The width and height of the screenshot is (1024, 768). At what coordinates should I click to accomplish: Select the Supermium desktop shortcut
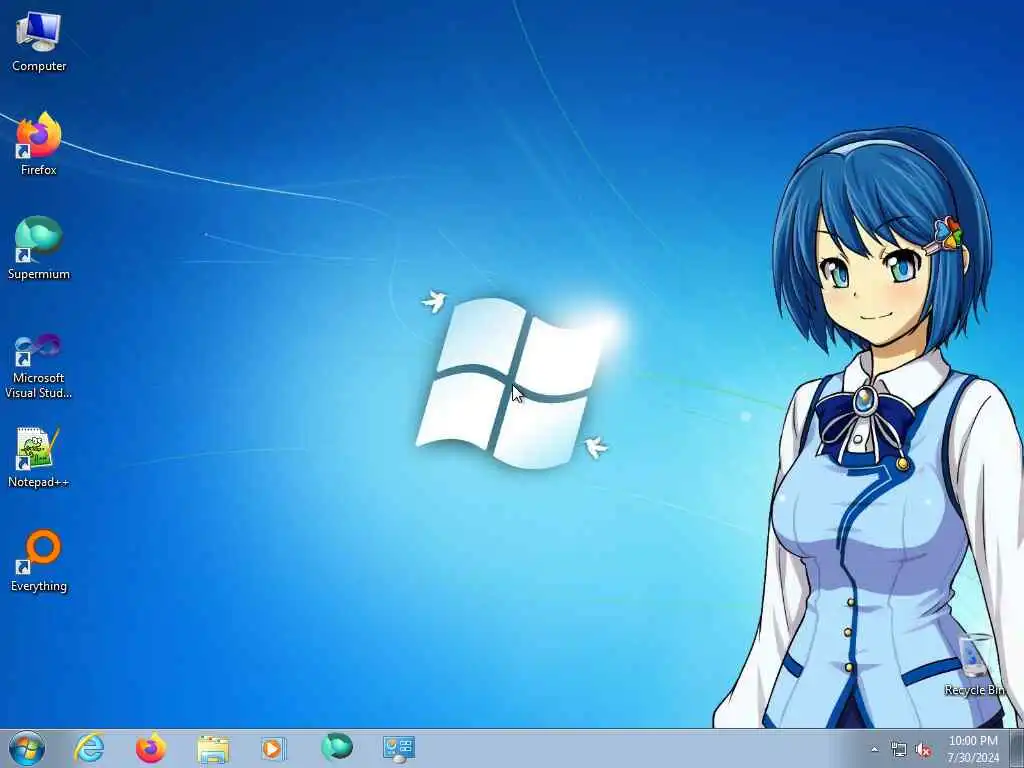pyautogui.click(x=39, y=248)
